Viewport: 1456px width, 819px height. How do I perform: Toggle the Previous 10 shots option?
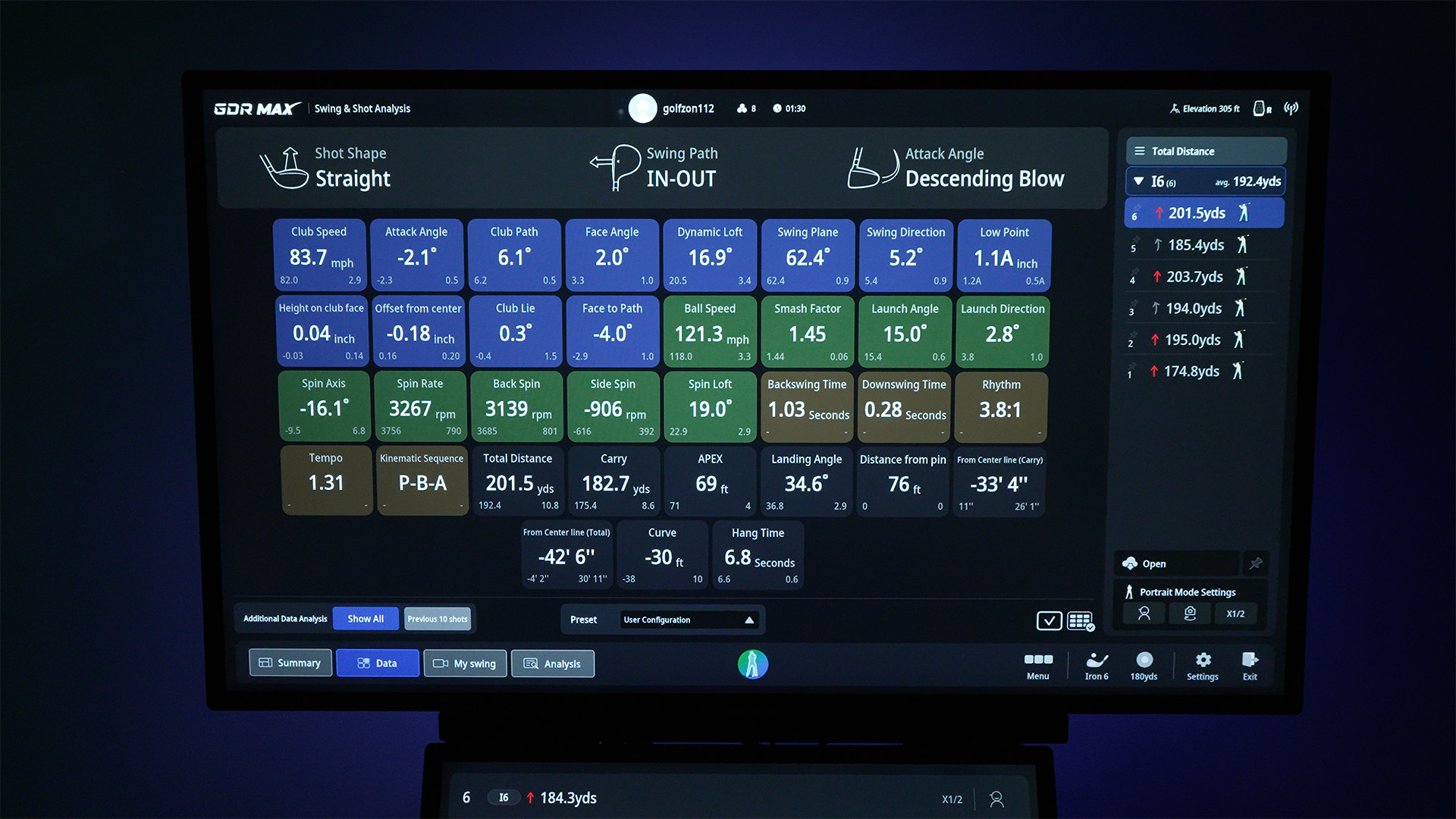pyautogui.click(x=438, y=619)
